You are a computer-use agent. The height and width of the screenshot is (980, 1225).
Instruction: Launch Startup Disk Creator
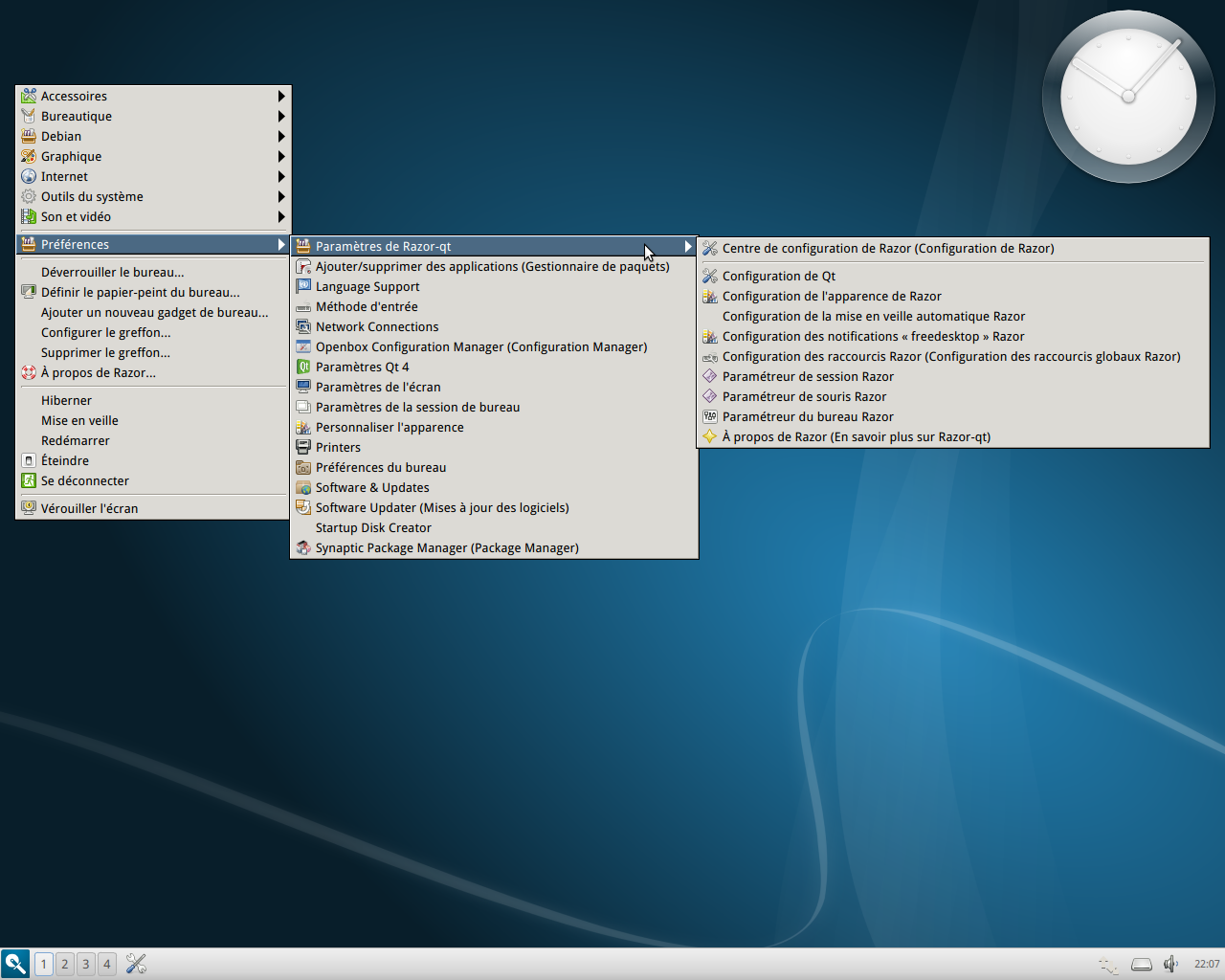point(494,527)
